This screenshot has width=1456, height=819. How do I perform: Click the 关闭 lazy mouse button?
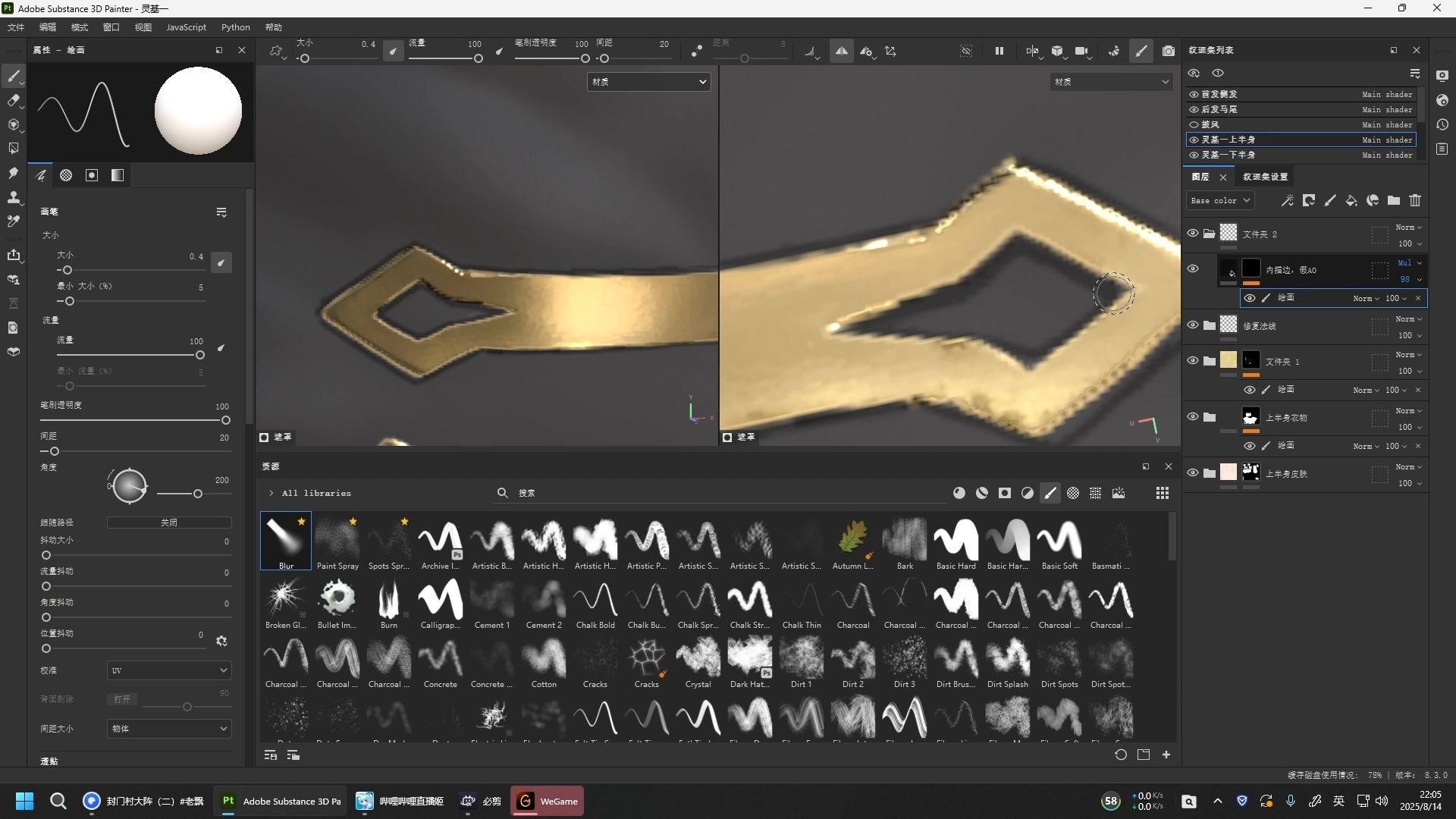tap(168, 522)
